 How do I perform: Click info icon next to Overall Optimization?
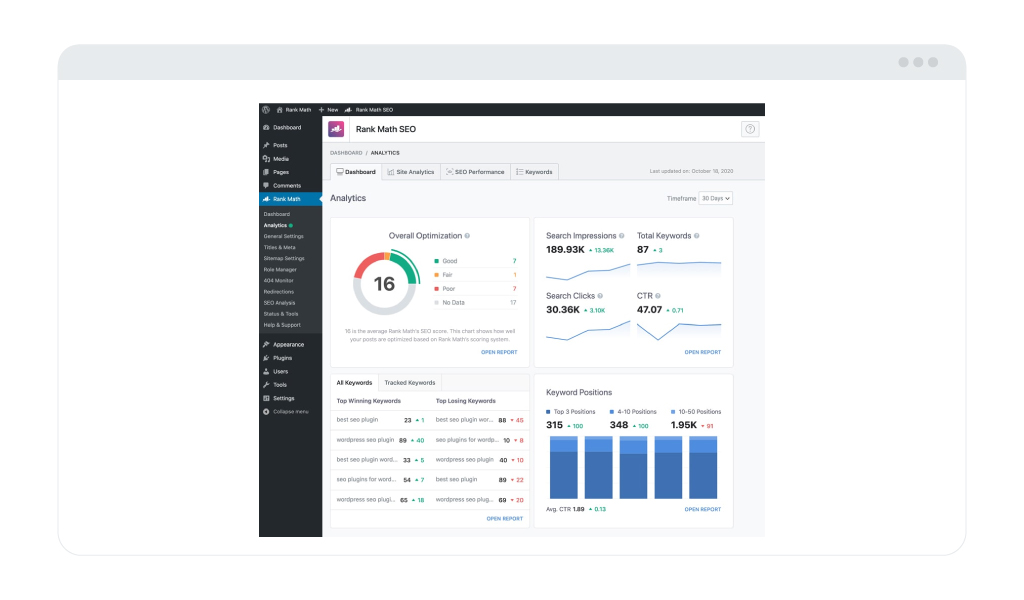[x=467, y=236]
